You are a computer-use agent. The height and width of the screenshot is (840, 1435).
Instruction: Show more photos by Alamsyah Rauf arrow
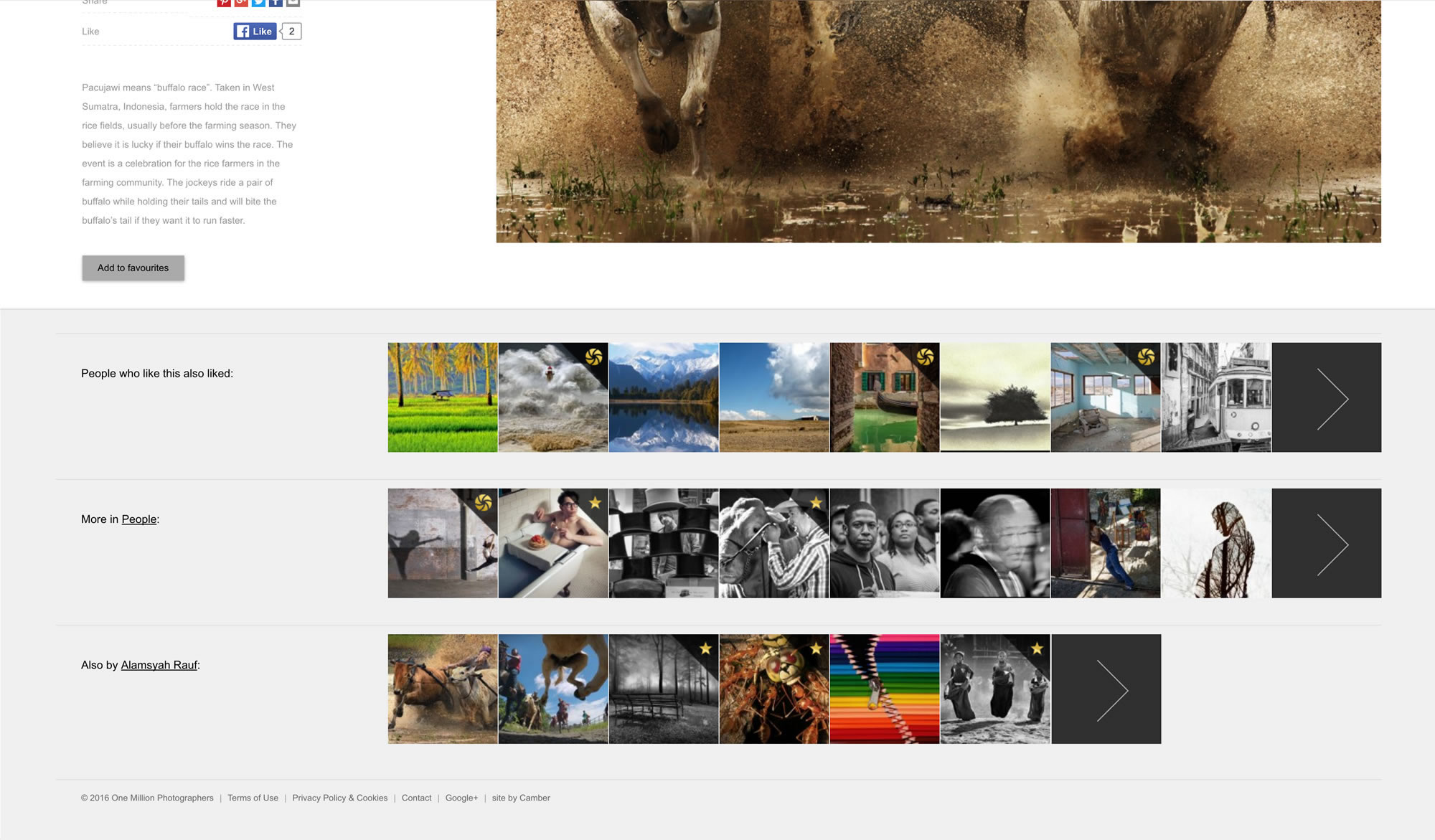(1106, 689)
